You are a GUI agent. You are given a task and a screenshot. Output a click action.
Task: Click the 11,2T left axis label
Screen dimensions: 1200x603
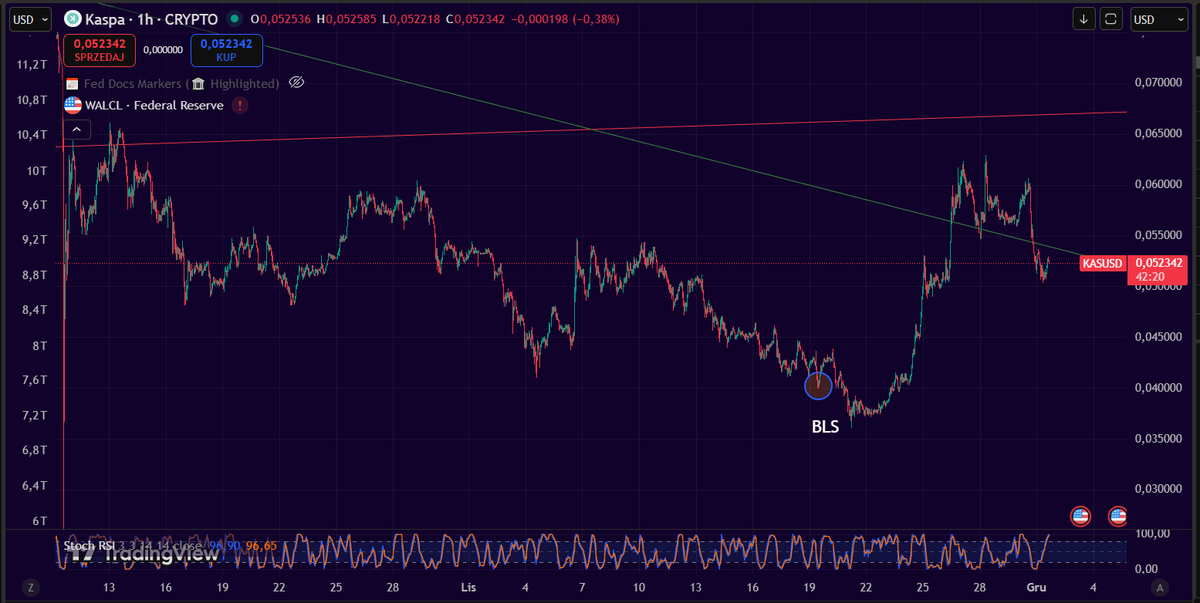[x=33, y=65]
